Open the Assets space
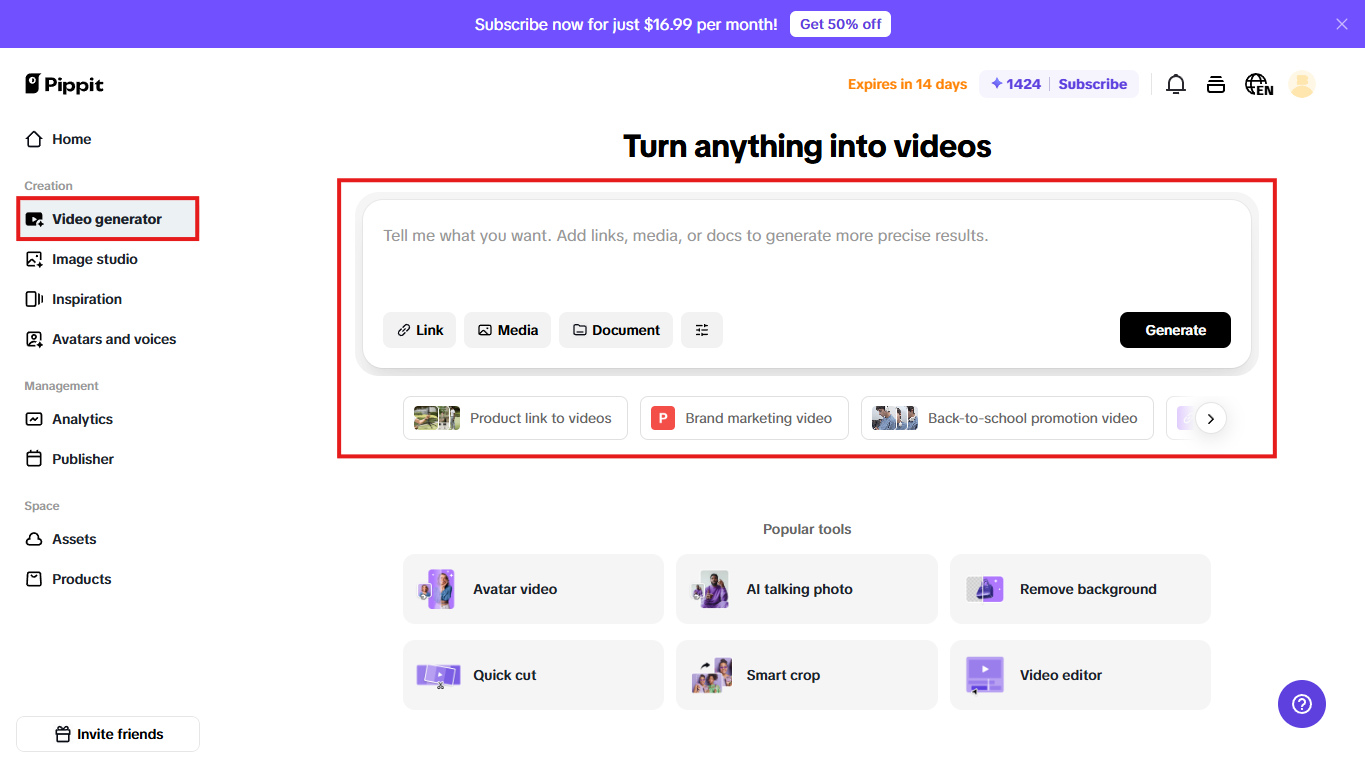The image size is (1365, 767). coord(73,538)
